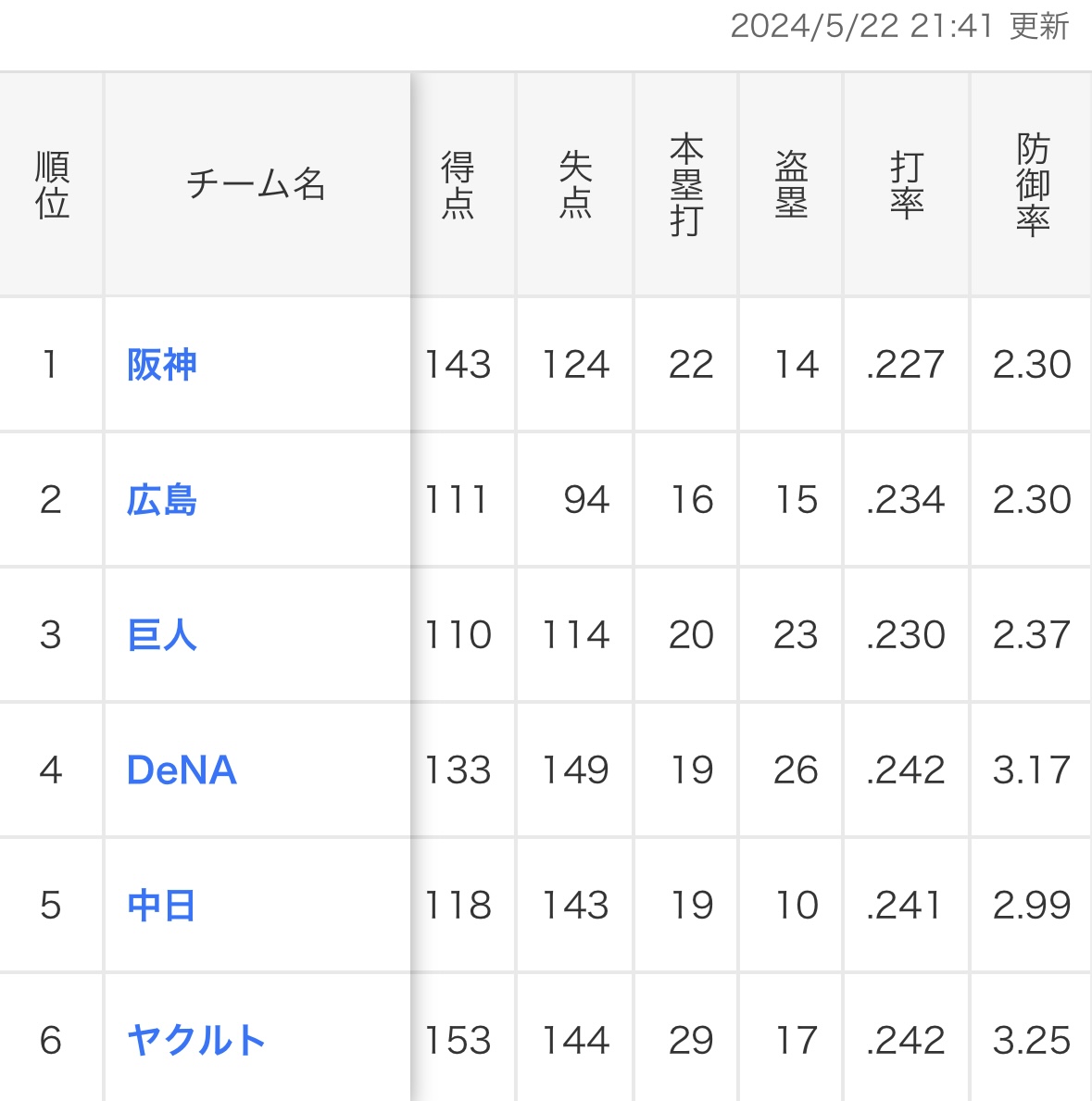Click the 本塁打 column header
The width and height of the screenshot is (1092, 1101).
point(686,185)
